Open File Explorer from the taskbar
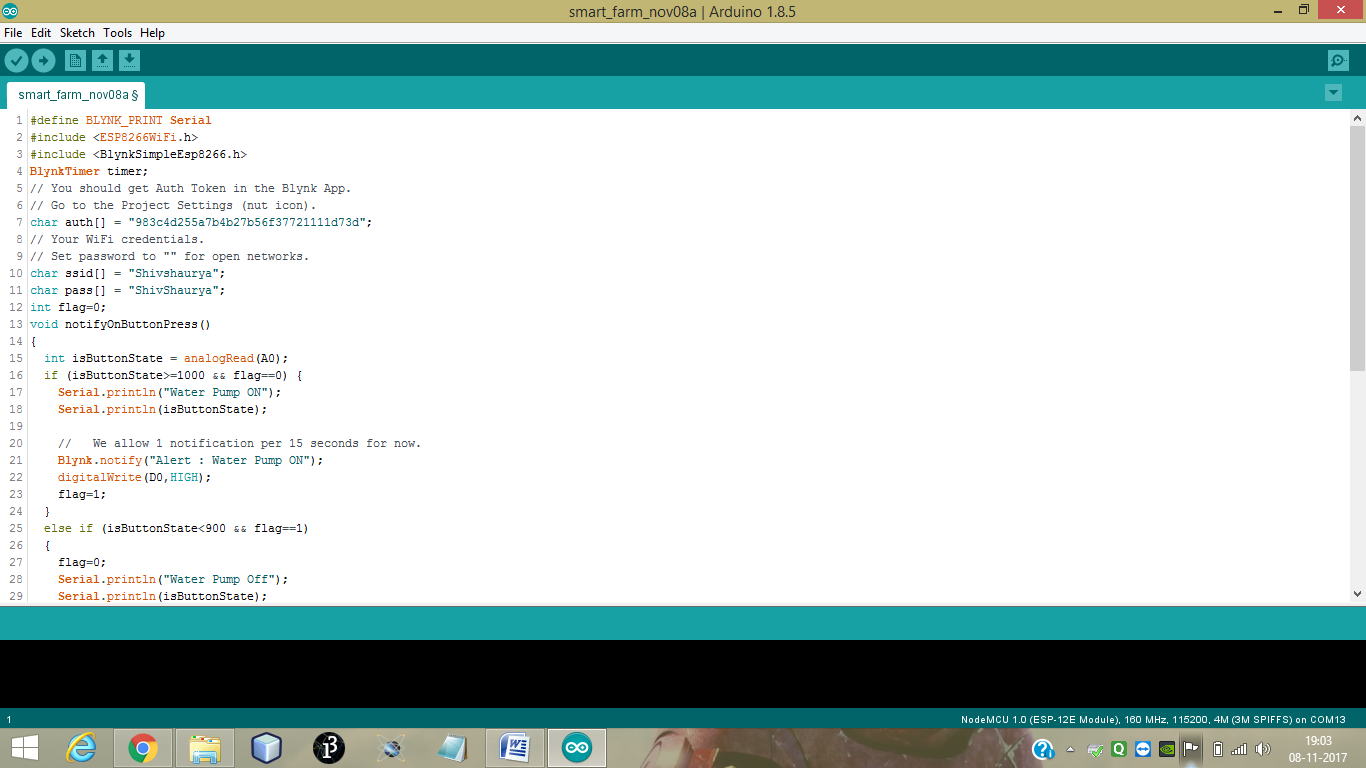 pos(205,748)
